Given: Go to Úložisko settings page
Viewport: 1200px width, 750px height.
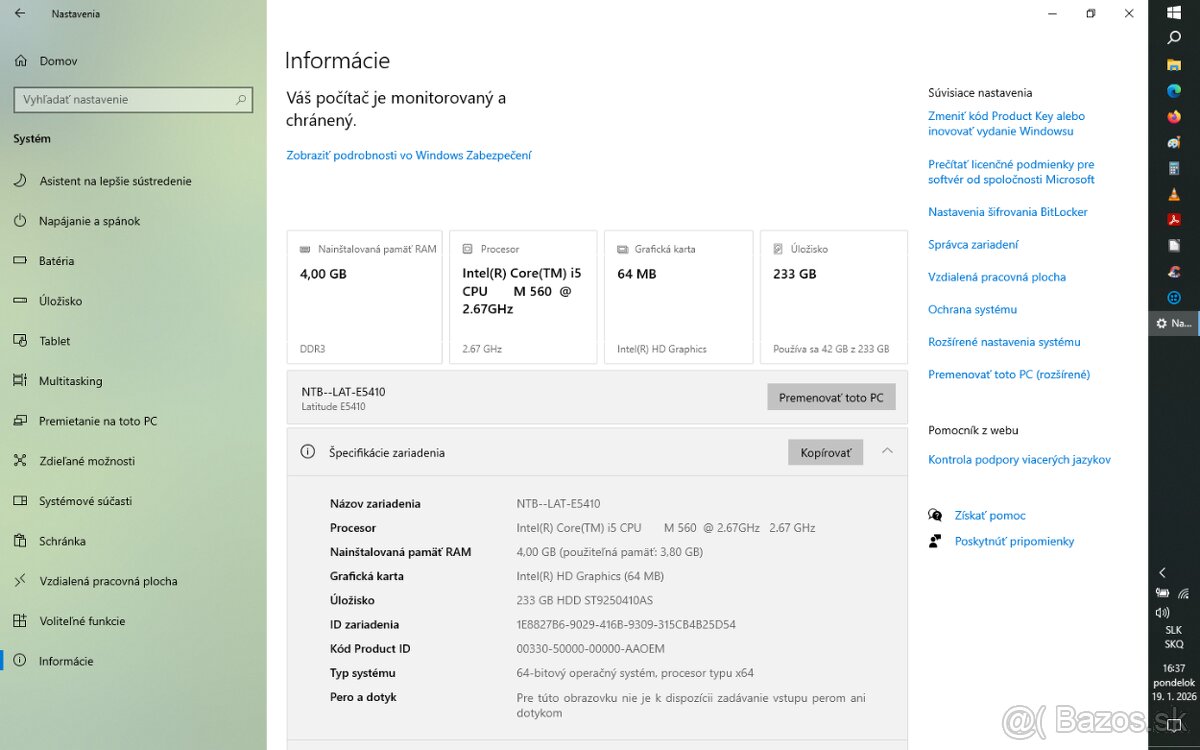Looking at the screenshot, I should [60, 301].
